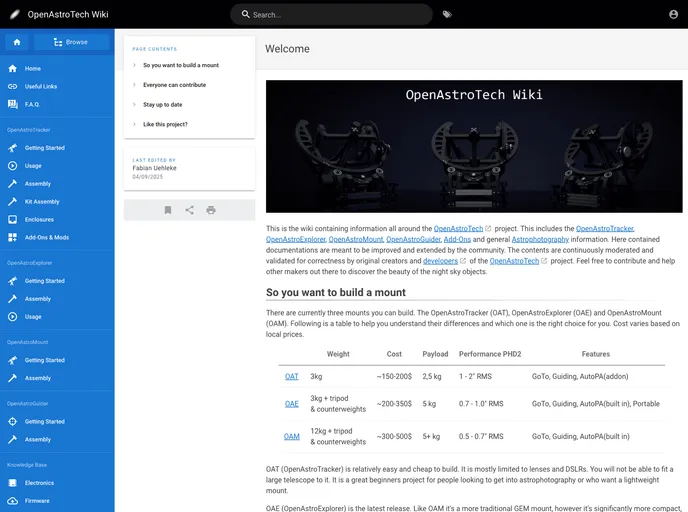This screenshot has height=512, width=688.
Task: Click the Add-Ons & Mods icon
Action: 12,237
